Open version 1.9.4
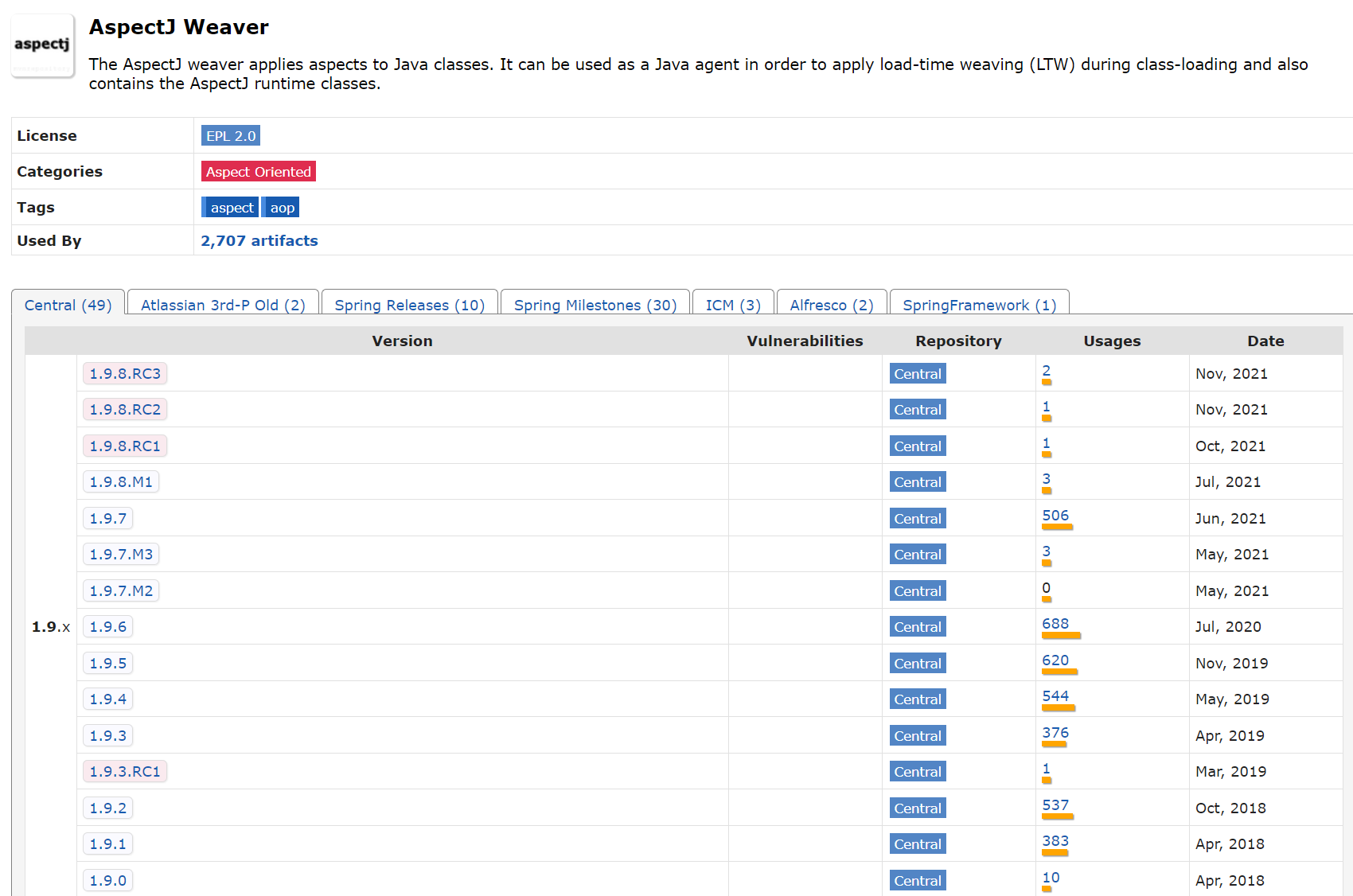Viewport: 1353px width, 896px height. pos(108,699)
